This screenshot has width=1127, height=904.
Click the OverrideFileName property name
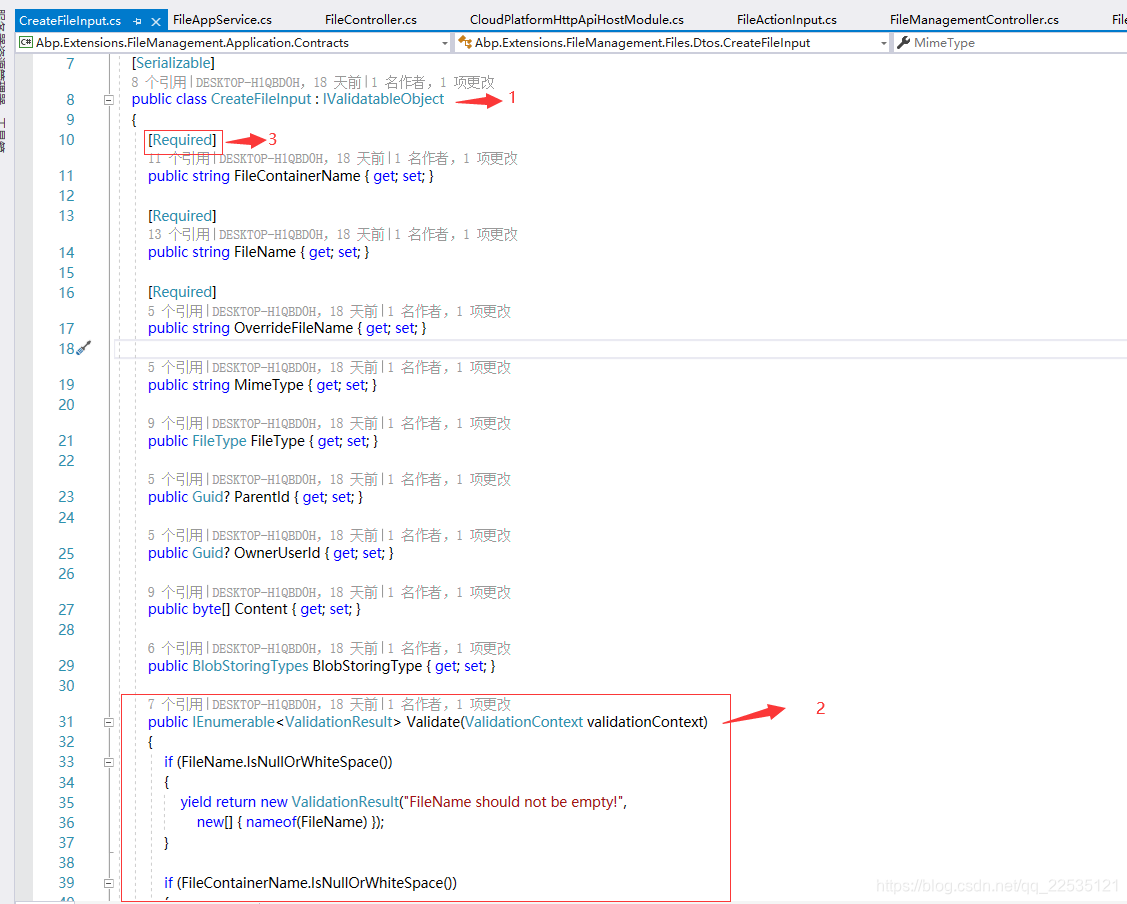point(293,328)
